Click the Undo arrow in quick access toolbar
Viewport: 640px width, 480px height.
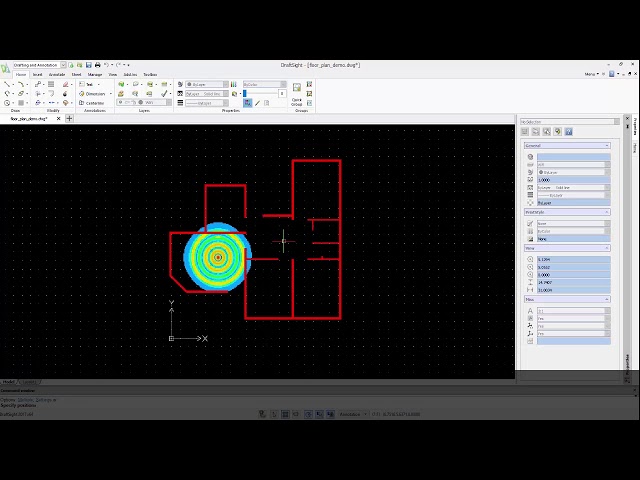coord(107,65)
